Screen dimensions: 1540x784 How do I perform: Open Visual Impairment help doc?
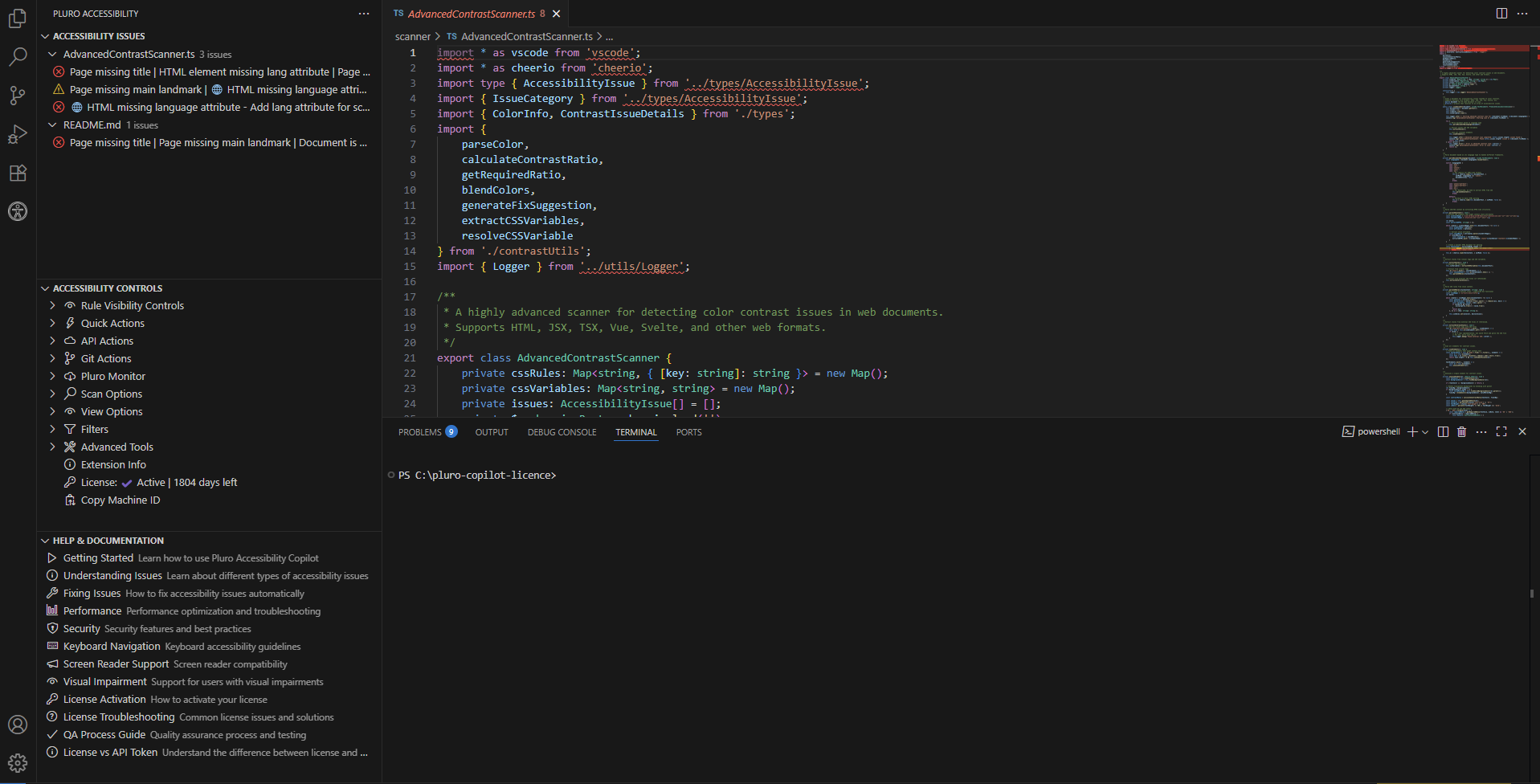(209, 682)
